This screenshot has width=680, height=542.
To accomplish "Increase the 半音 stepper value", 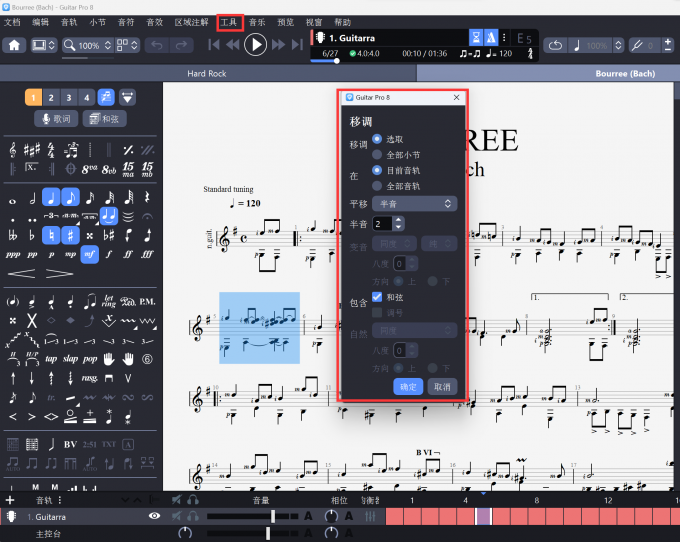I will [399, 219].
